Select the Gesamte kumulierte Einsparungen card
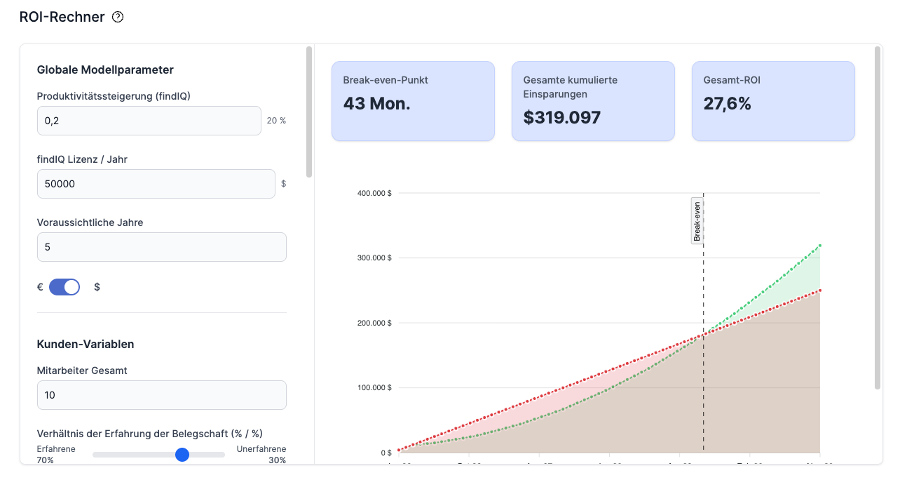This screenshot has height=488, width=908. click(593, 101)
